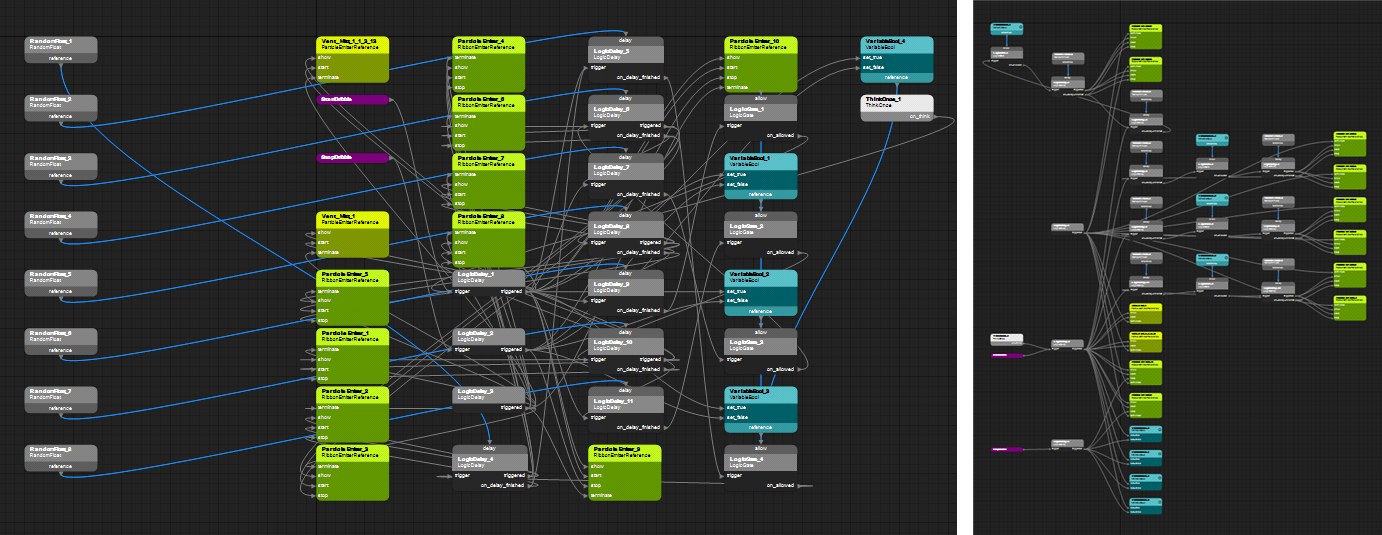
Task: Click the ParticleEmitter_8 node header
Action: (488, 218)
